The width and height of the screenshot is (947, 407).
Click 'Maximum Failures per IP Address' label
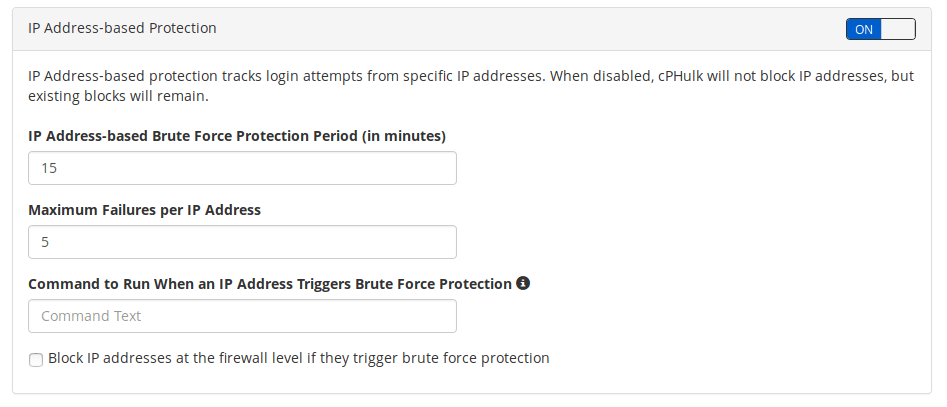pyautogui.click(x=144, y=210)
